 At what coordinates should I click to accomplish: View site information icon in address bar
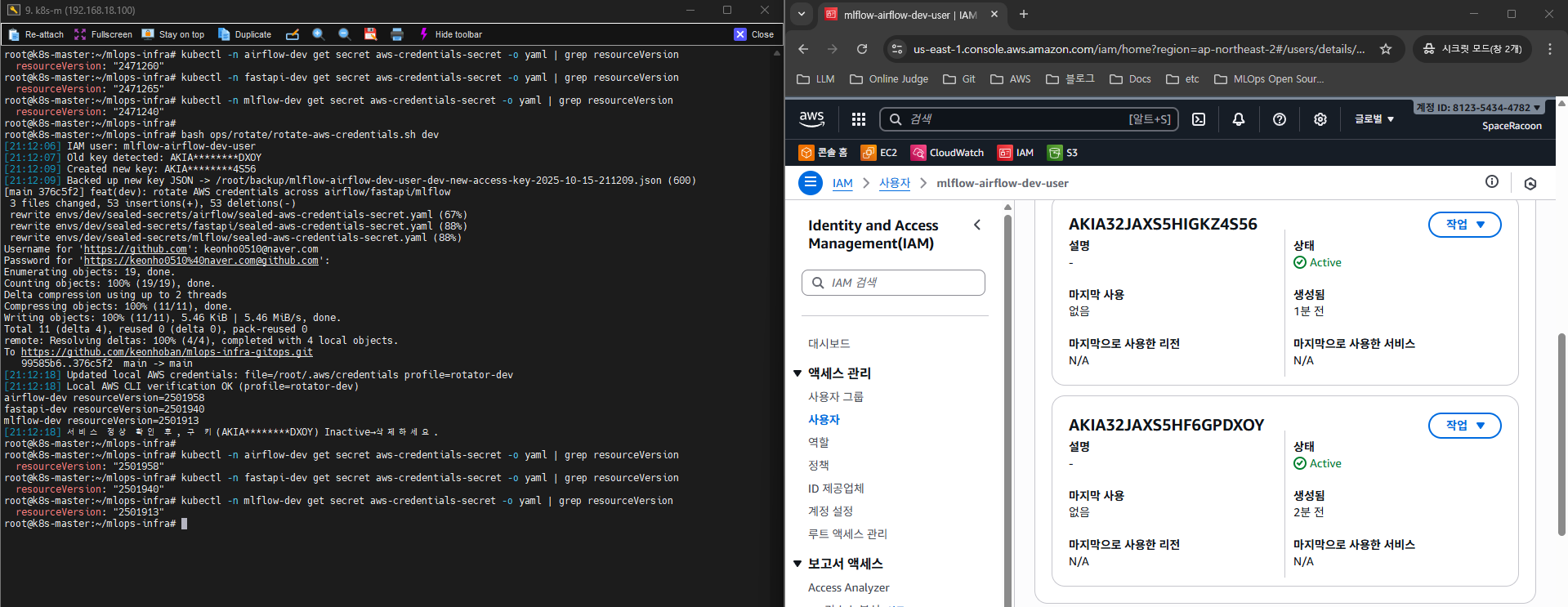click(x=897, y=49)
